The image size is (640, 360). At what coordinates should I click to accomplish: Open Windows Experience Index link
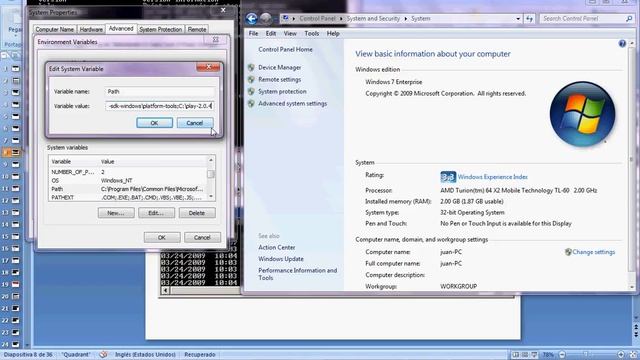493,177
